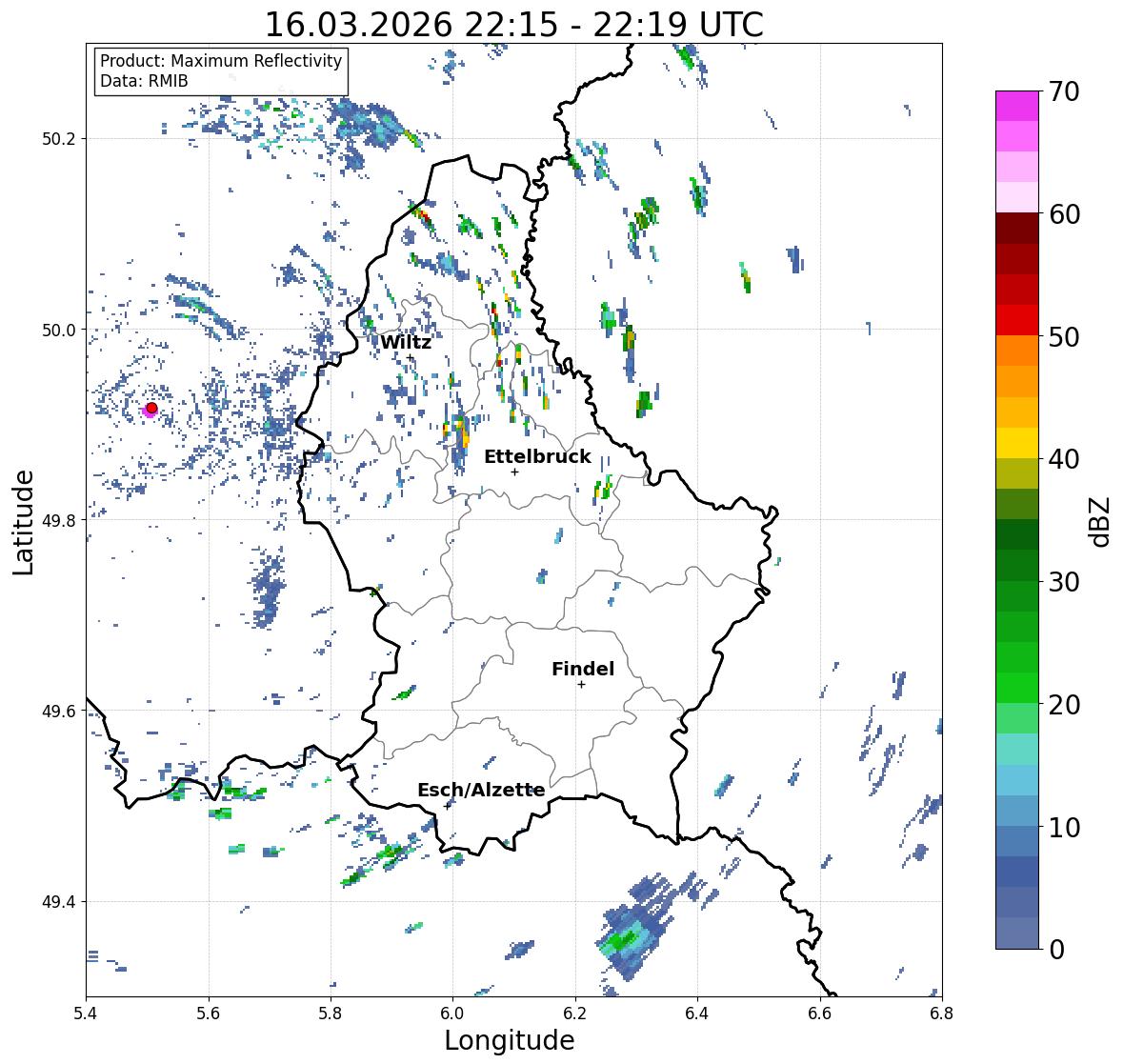Click the 20 tick on the colorbar

click(x=1064, y=704)
